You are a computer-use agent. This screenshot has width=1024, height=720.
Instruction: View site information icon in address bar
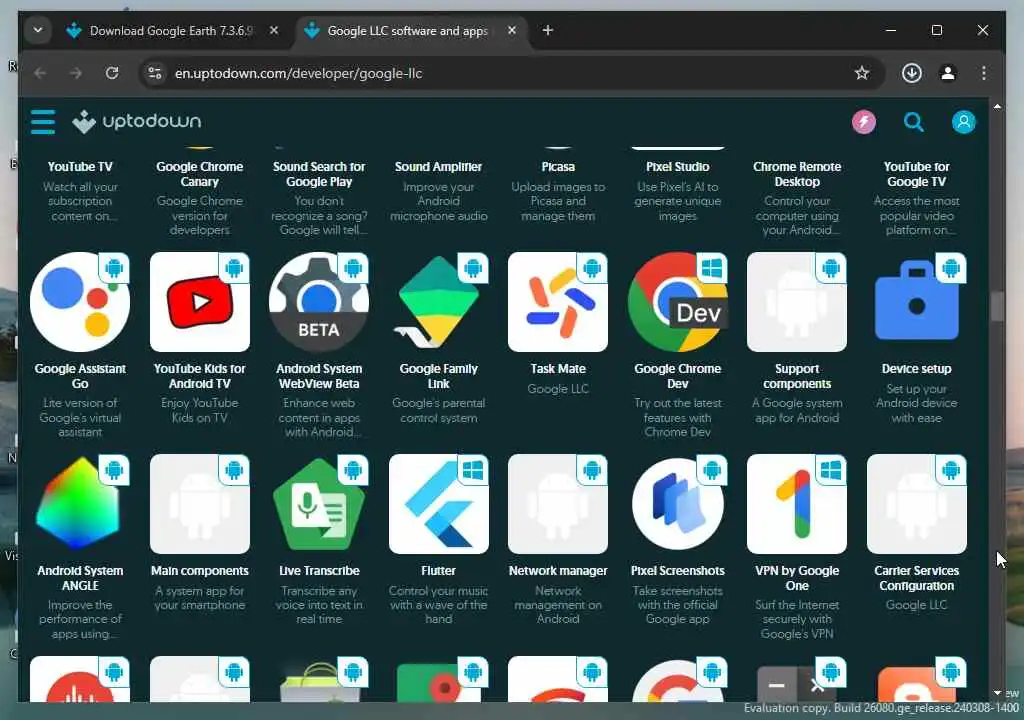[x=155, y=73]
